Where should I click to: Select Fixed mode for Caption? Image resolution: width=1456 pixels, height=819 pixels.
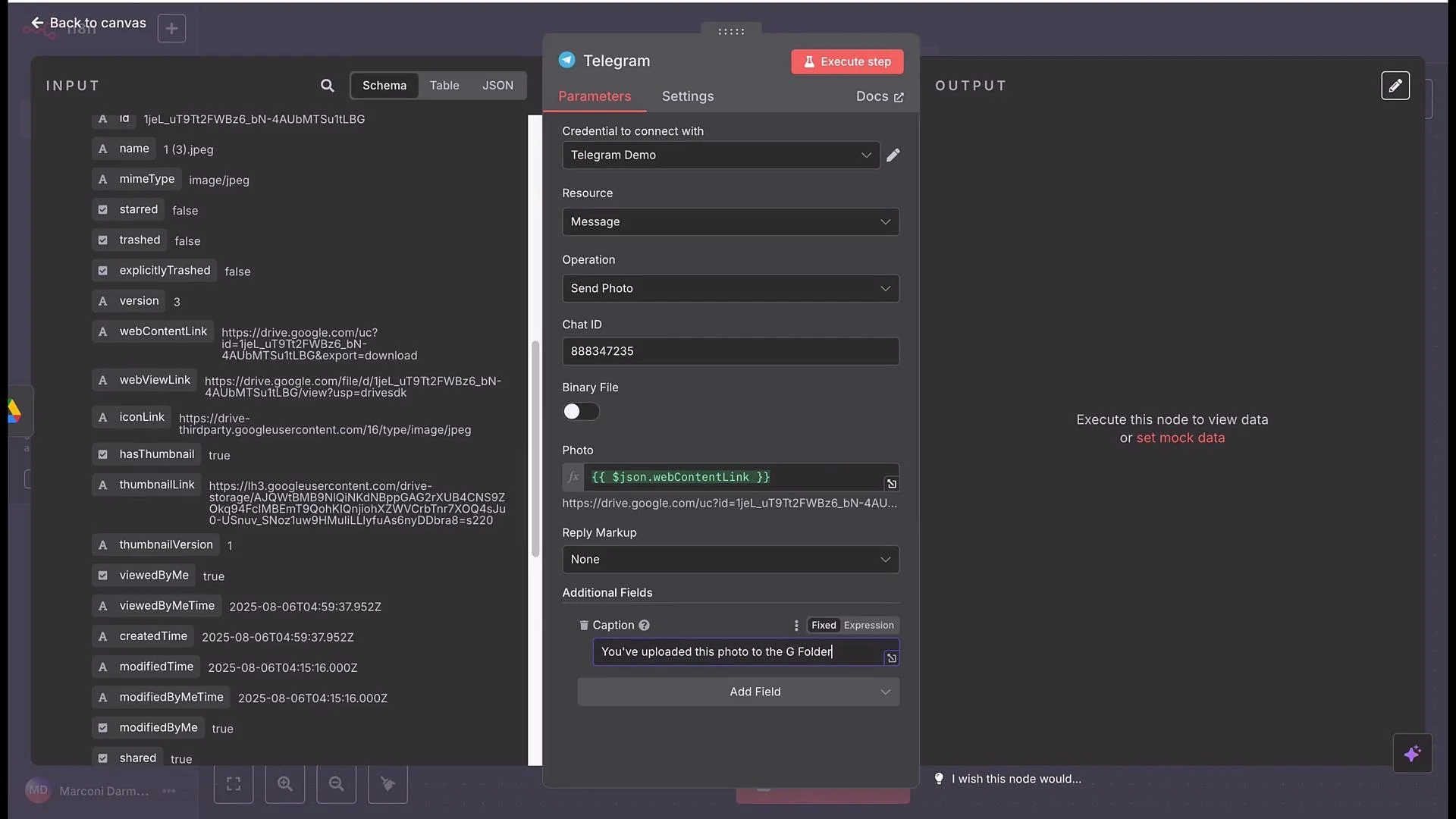(824, 625)
